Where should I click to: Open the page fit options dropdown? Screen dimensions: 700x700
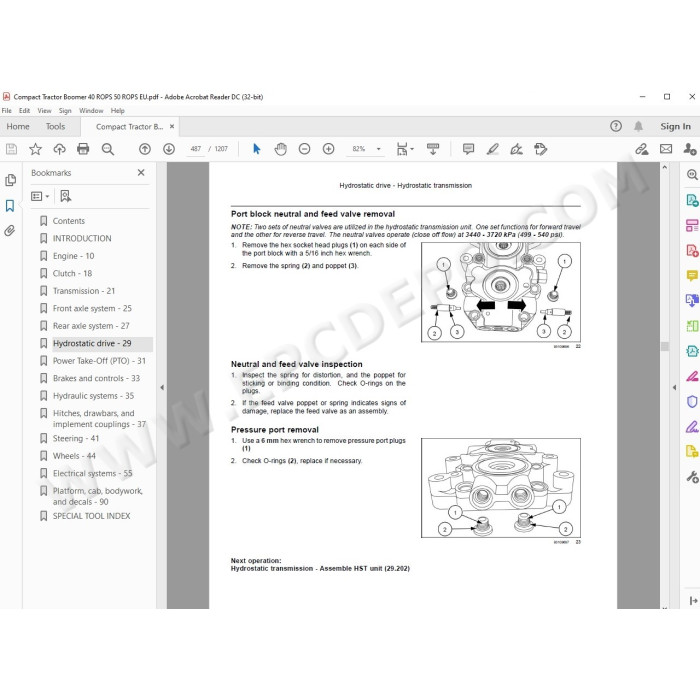(x=405, y=149)
